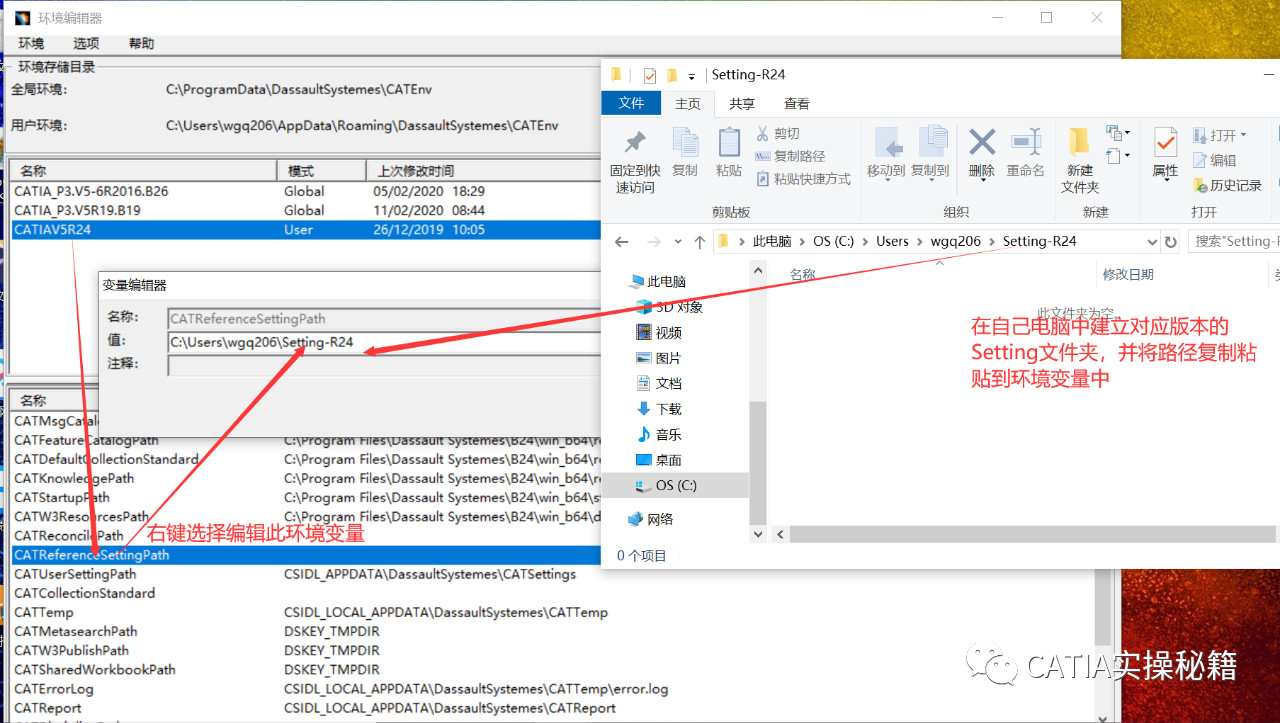This screenshot has height=723, width=1280.
Task: Click the Cut scissors icon
Action: (763, 134)
